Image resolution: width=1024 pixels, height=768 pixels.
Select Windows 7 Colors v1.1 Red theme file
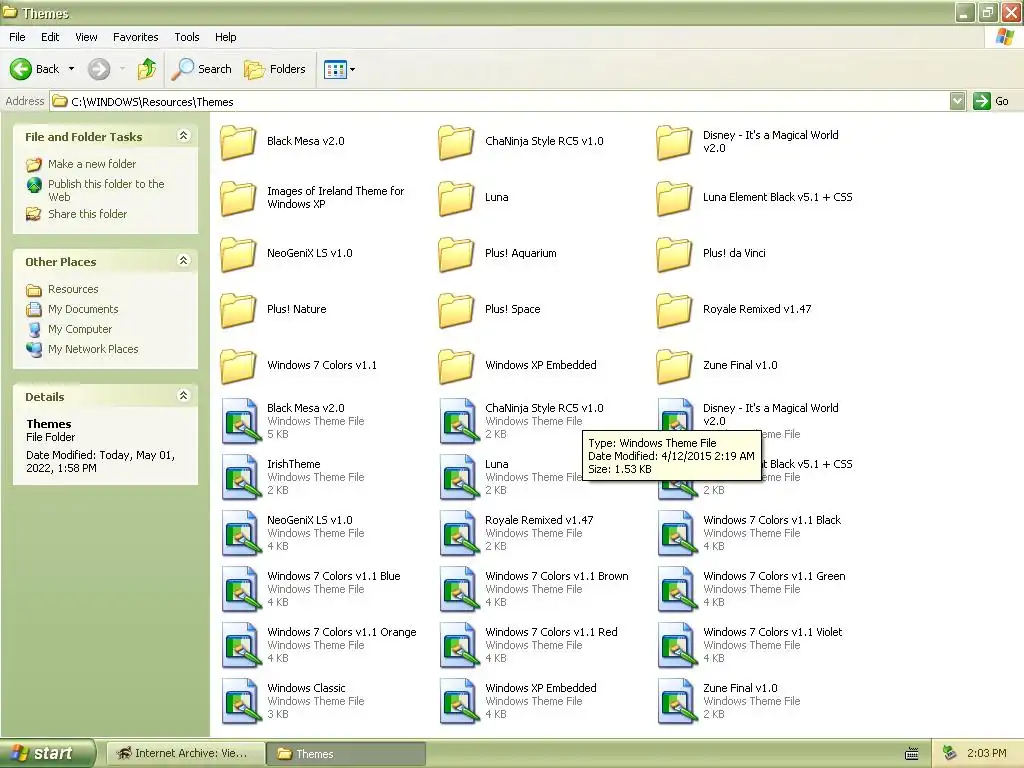[459, 647]
